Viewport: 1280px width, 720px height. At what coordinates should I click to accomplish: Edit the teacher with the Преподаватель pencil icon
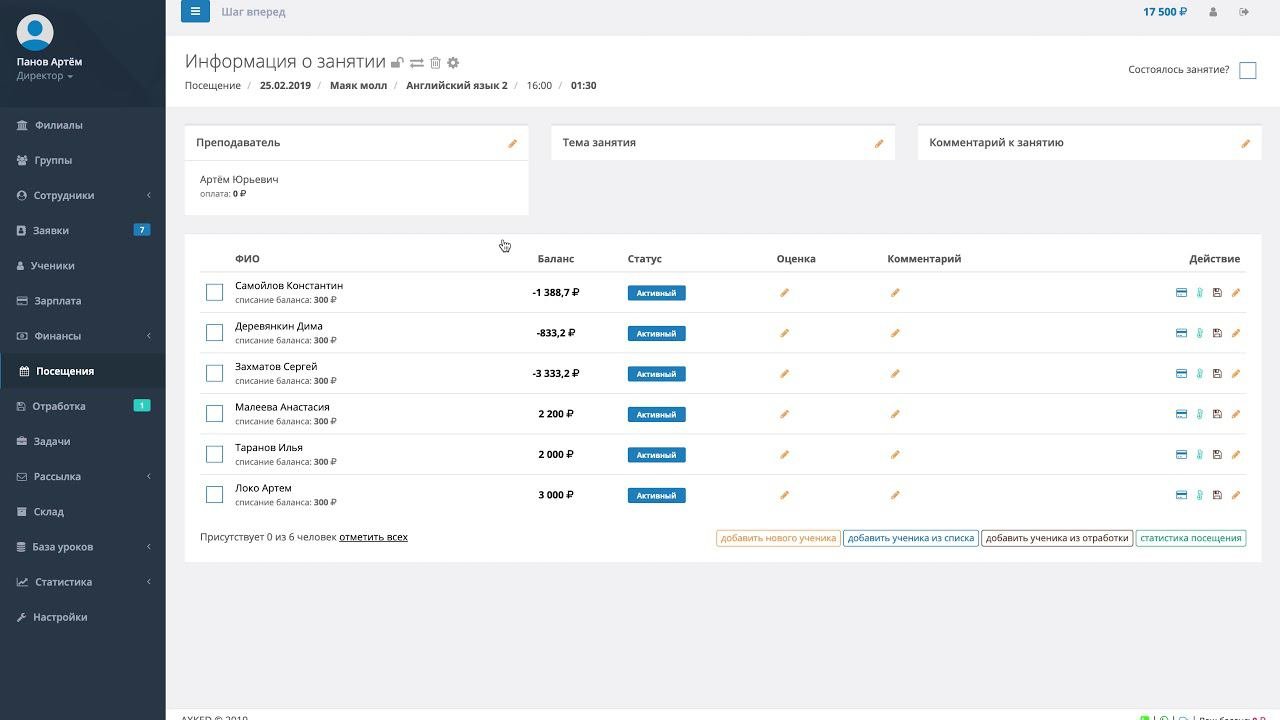[x=512, y=144]
